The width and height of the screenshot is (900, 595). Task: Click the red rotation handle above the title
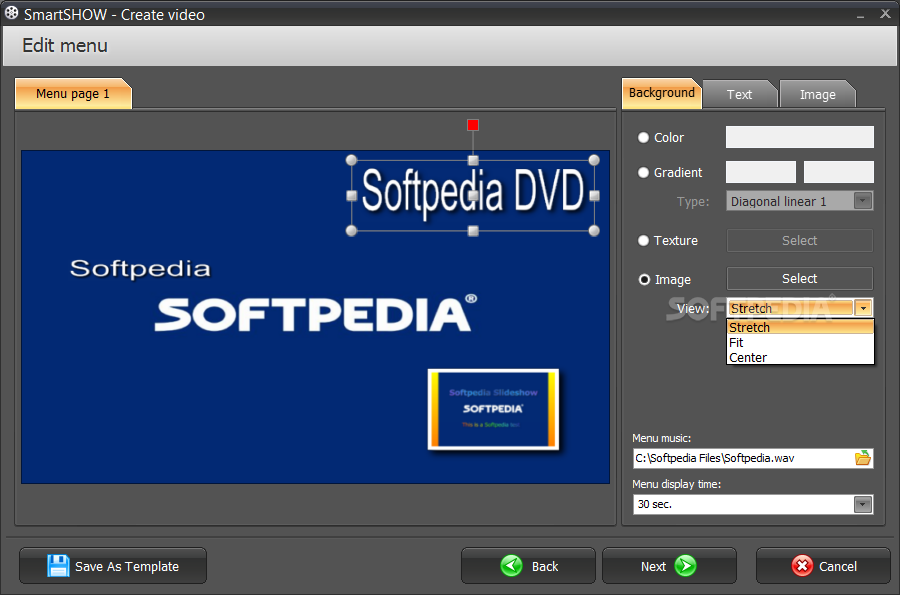click(x=472, y=125)
